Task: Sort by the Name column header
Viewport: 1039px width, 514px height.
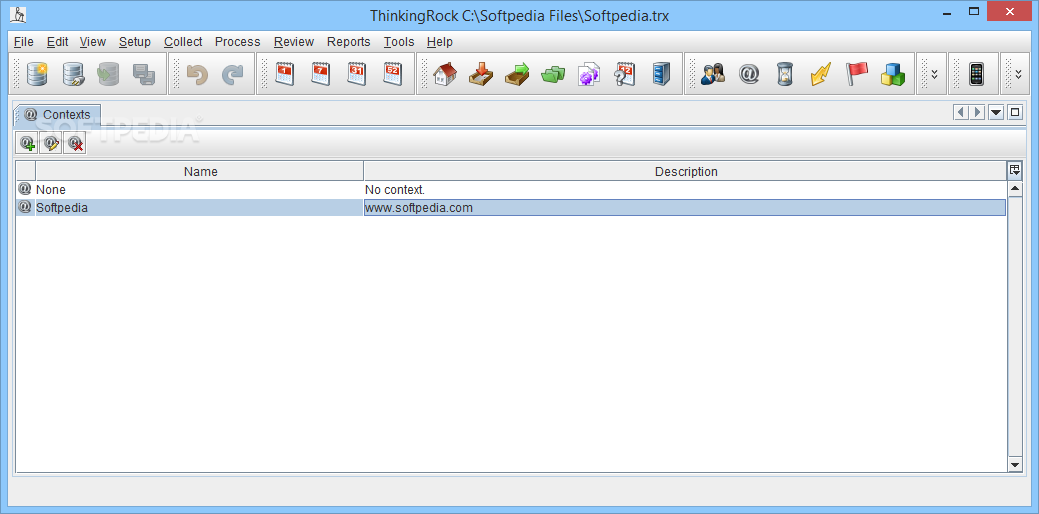Action: point(200,172)
